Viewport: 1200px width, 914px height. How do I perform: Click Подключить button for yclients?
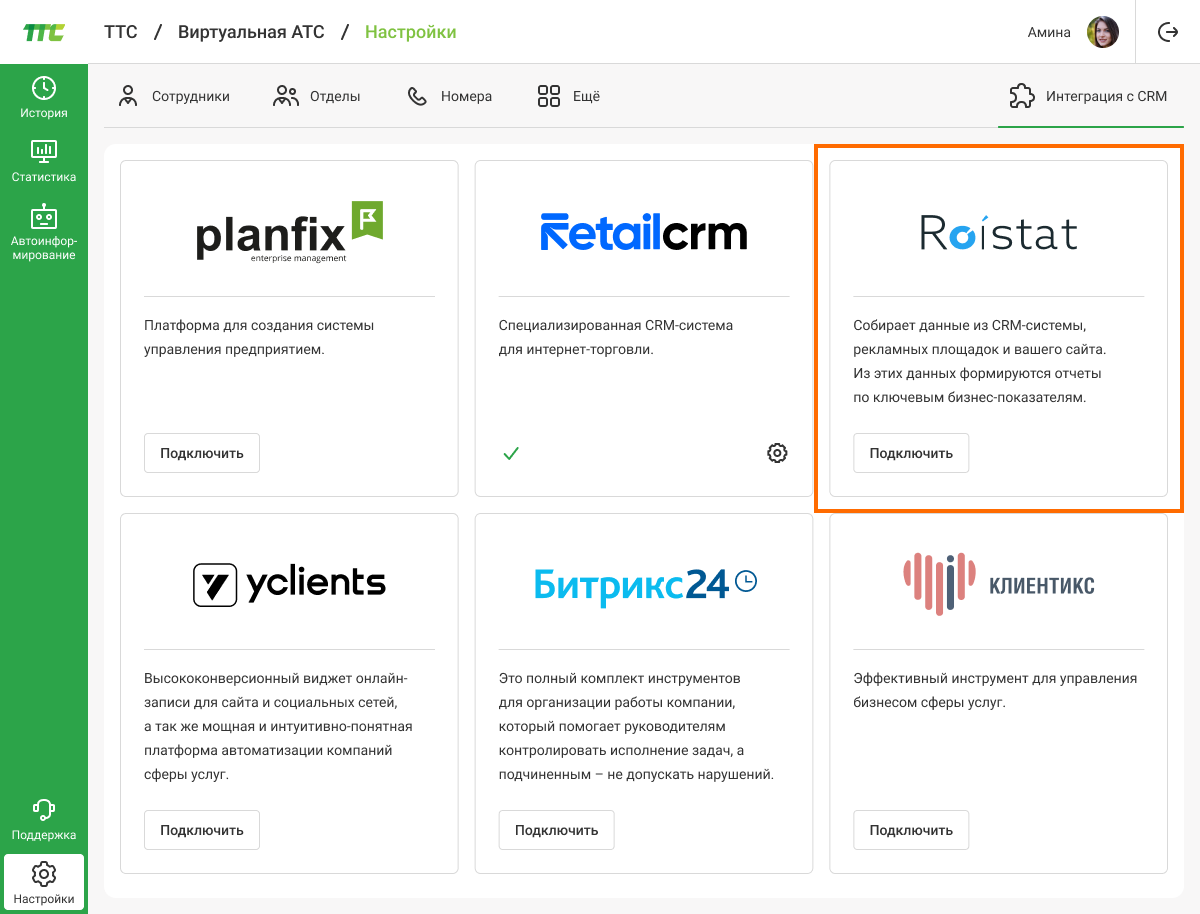pos(202,830)
